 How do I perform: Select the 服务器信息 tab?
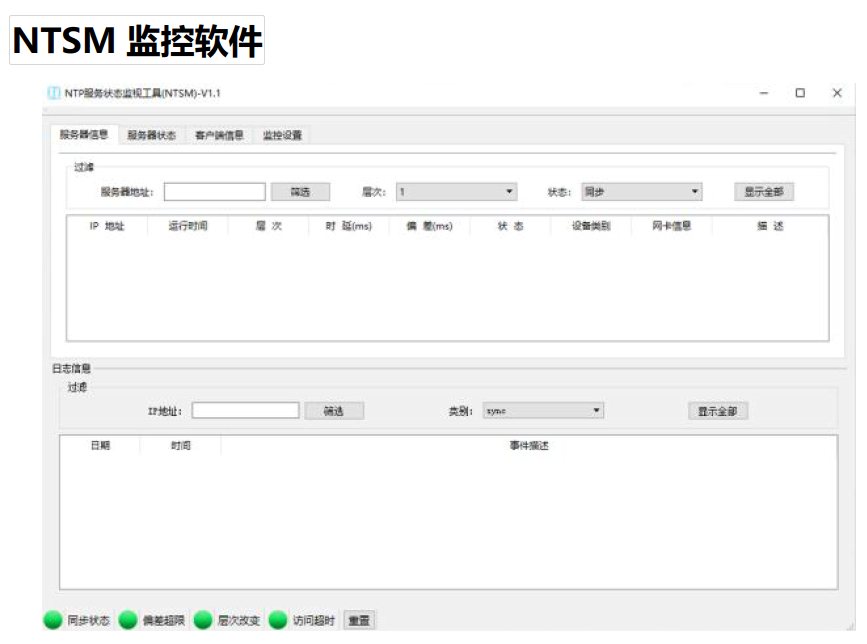click(84, 134)
